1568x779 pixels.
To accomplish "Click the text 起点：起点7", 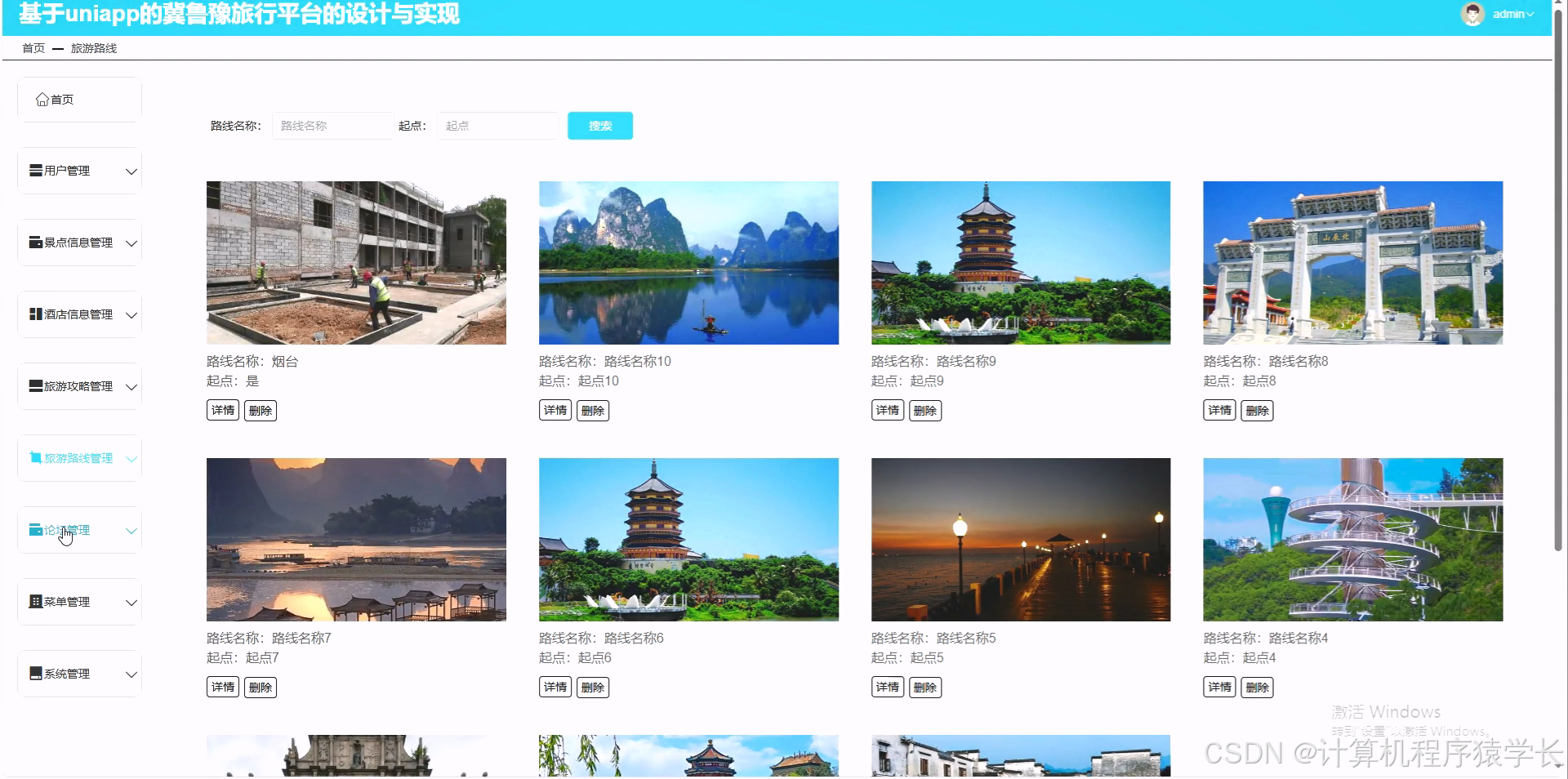I will tap(243, 657).
